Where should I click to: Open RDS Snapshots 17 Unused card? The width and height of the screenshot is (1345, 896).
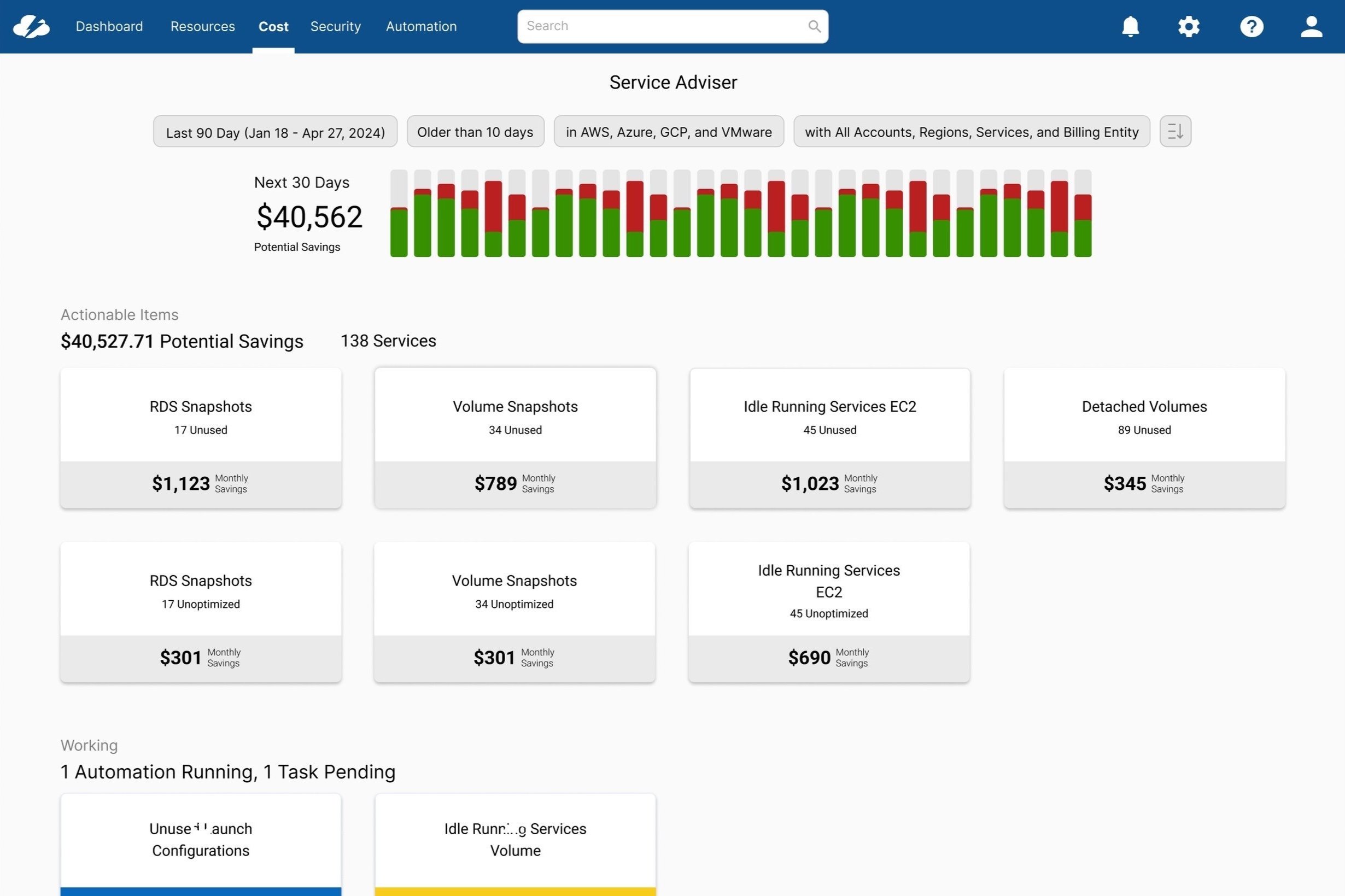point(201,438)
